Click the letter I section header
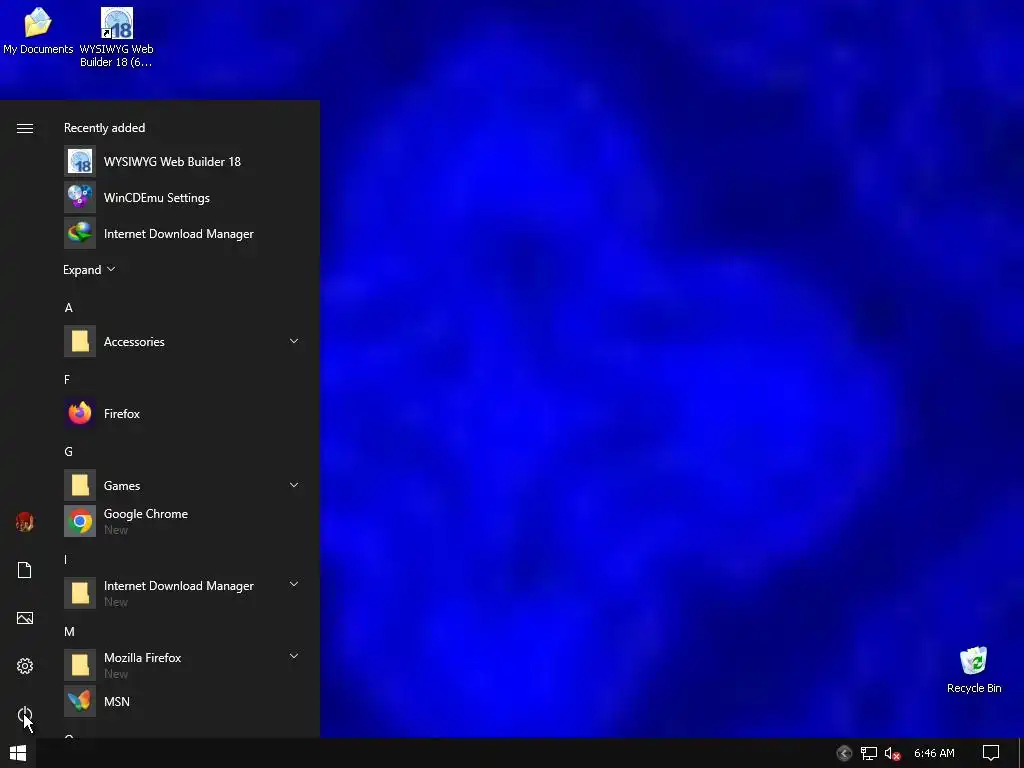 point(65,560)
